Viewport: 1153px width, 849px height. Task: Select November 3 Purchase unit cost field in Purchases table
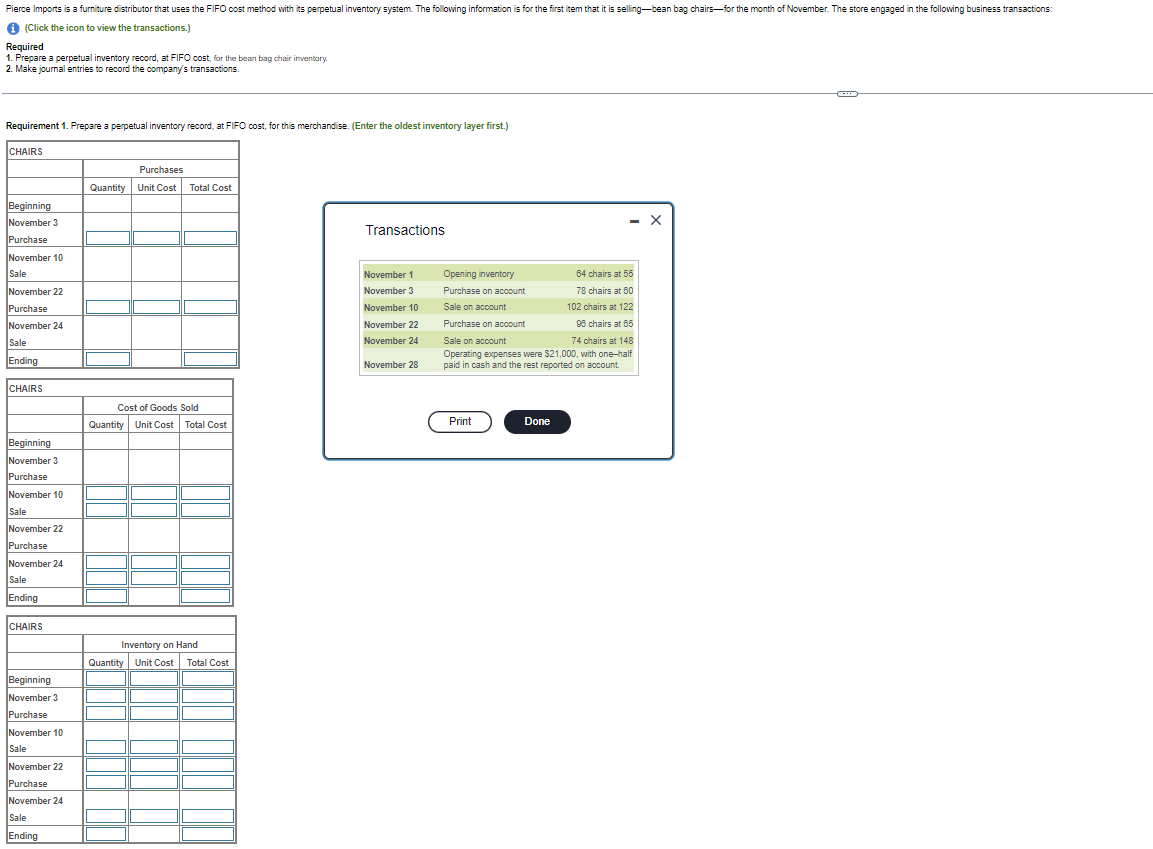click(157, 238)
